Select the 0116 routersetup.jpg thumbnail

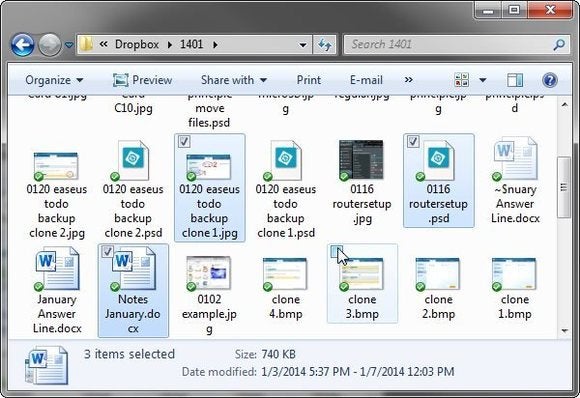coord(361,160)
